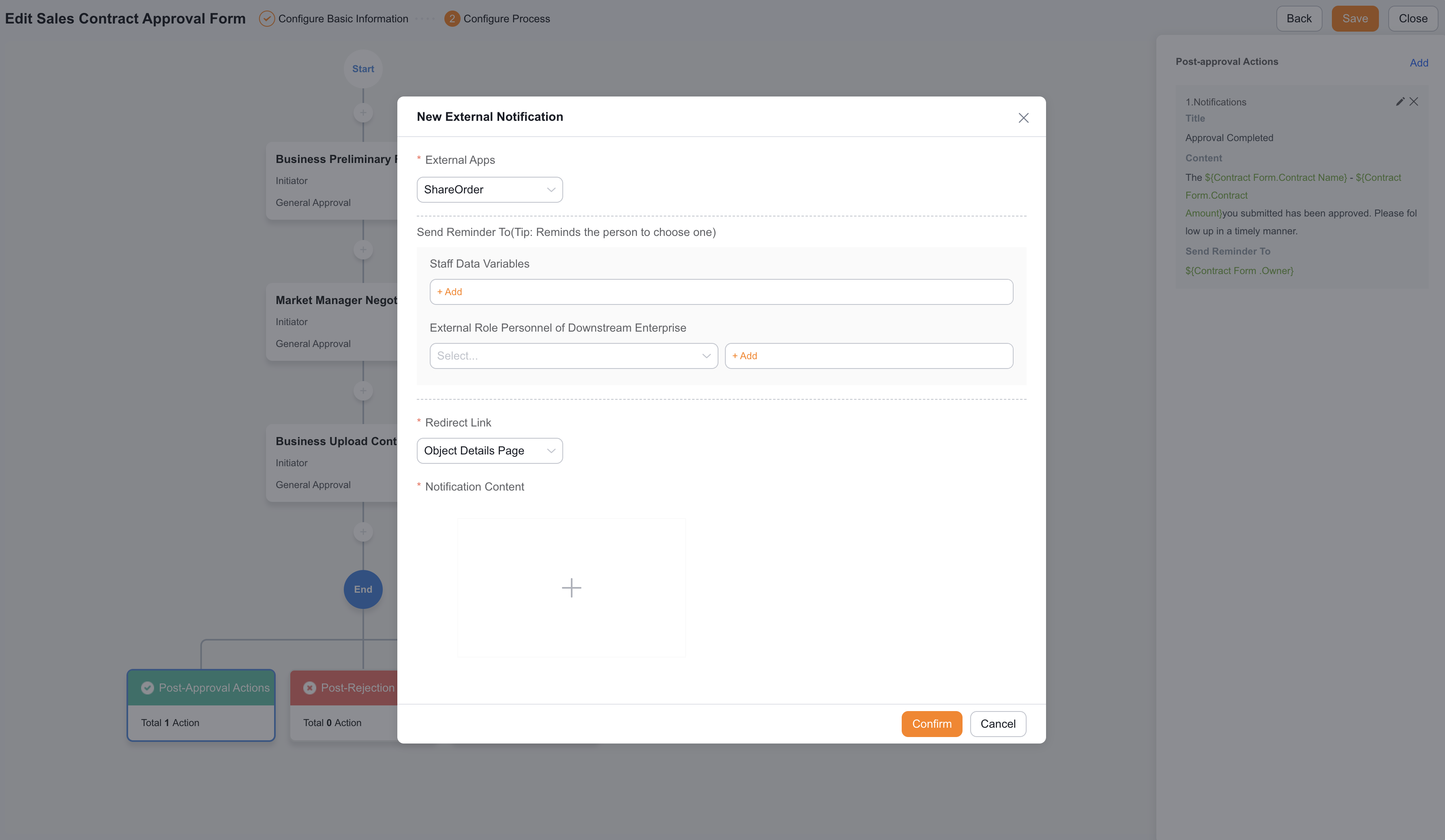
Task: Click the End node
Action: coord(362,589)
